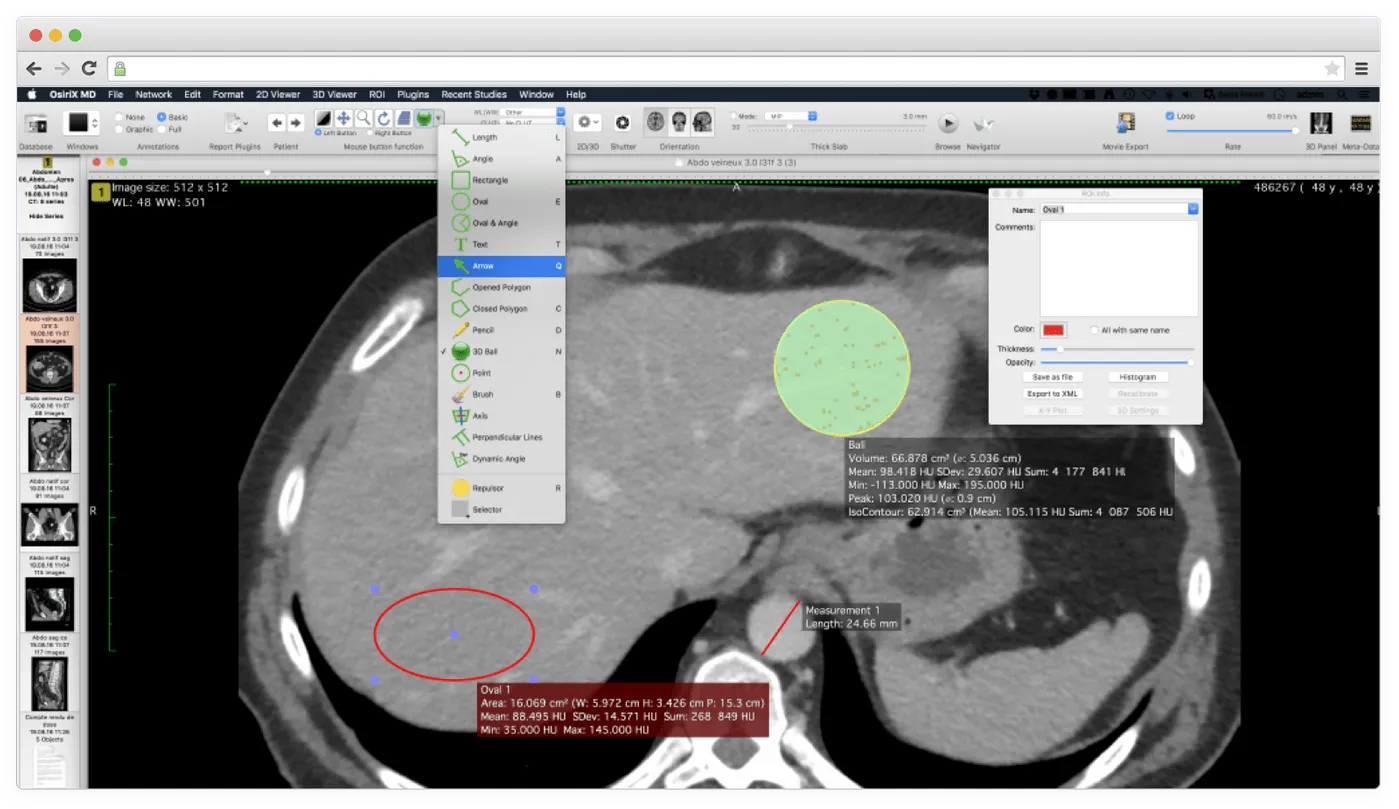Choose Brush tool from ROI menu

[501, 394]
